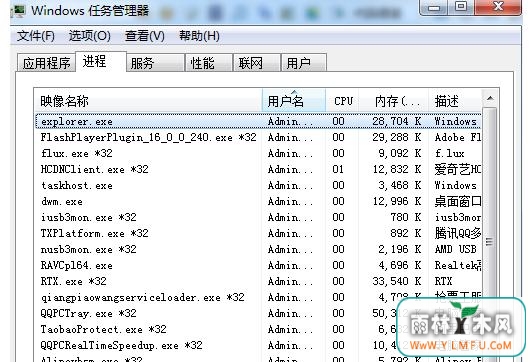Switch to the 联网 tab
This screenshot has height=362, width=531.
point(257,63)
